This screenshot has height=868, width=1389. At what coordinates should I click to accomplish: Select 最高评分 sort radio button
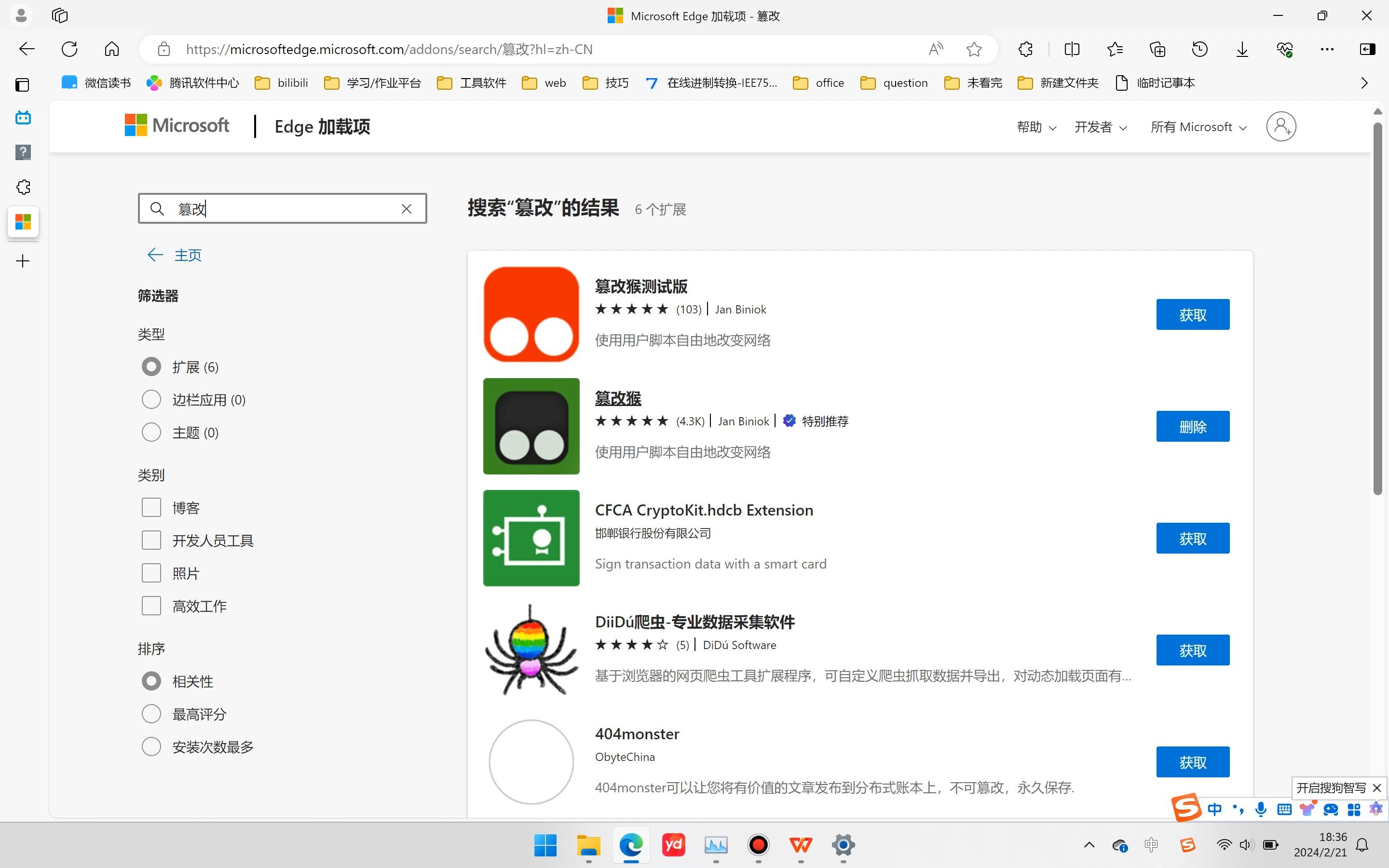pos(151,714)
